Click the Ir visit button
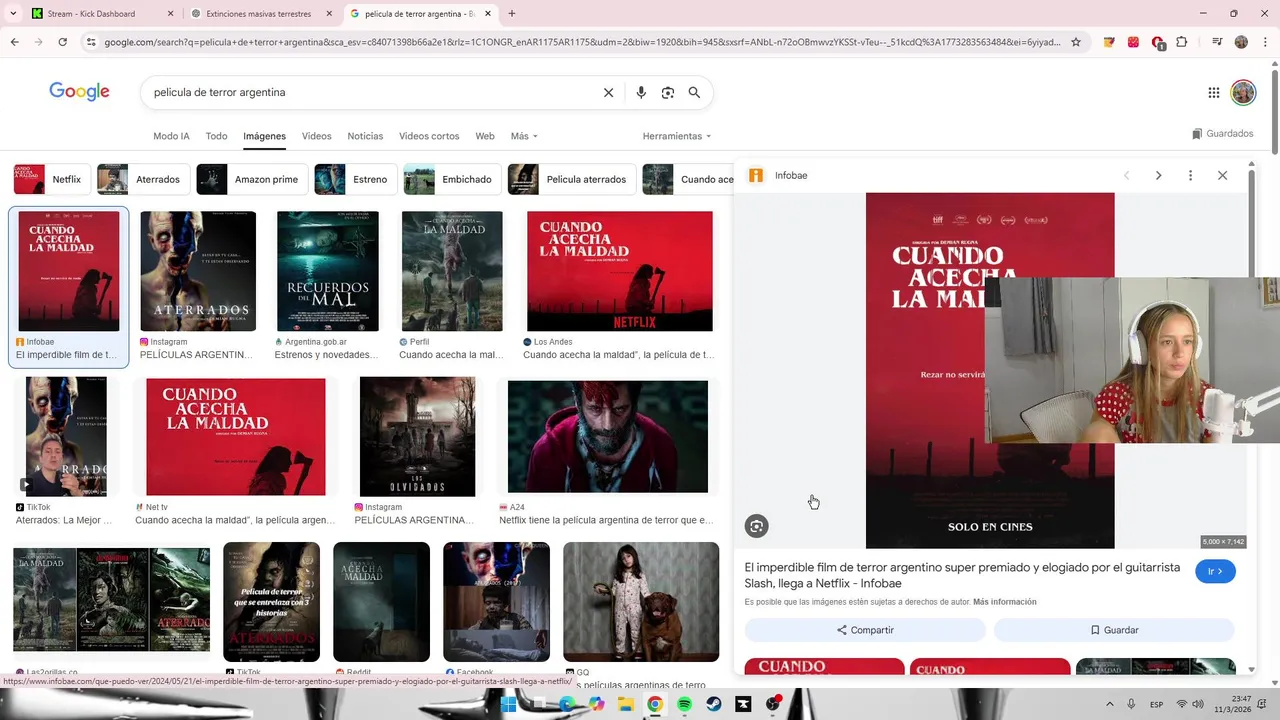 [x=1215, y=571]
